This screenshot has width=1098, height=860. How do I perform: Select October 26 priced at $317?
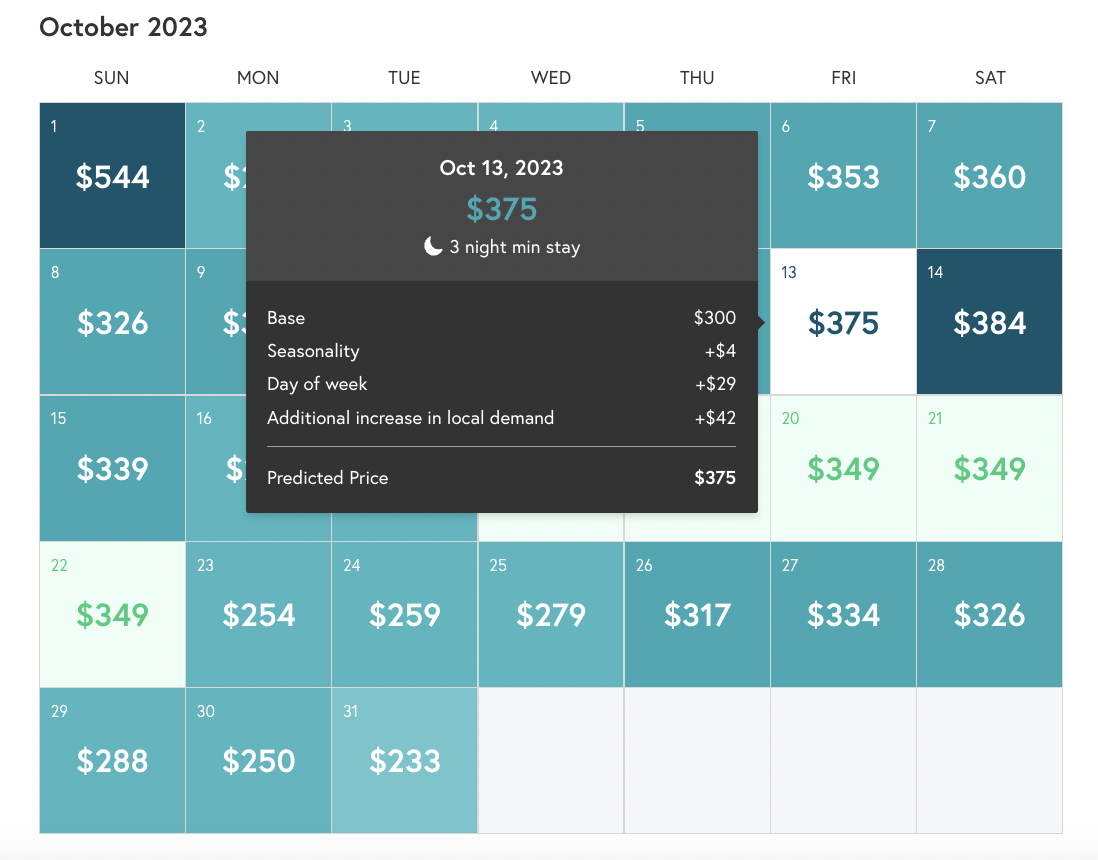point(697,614)
